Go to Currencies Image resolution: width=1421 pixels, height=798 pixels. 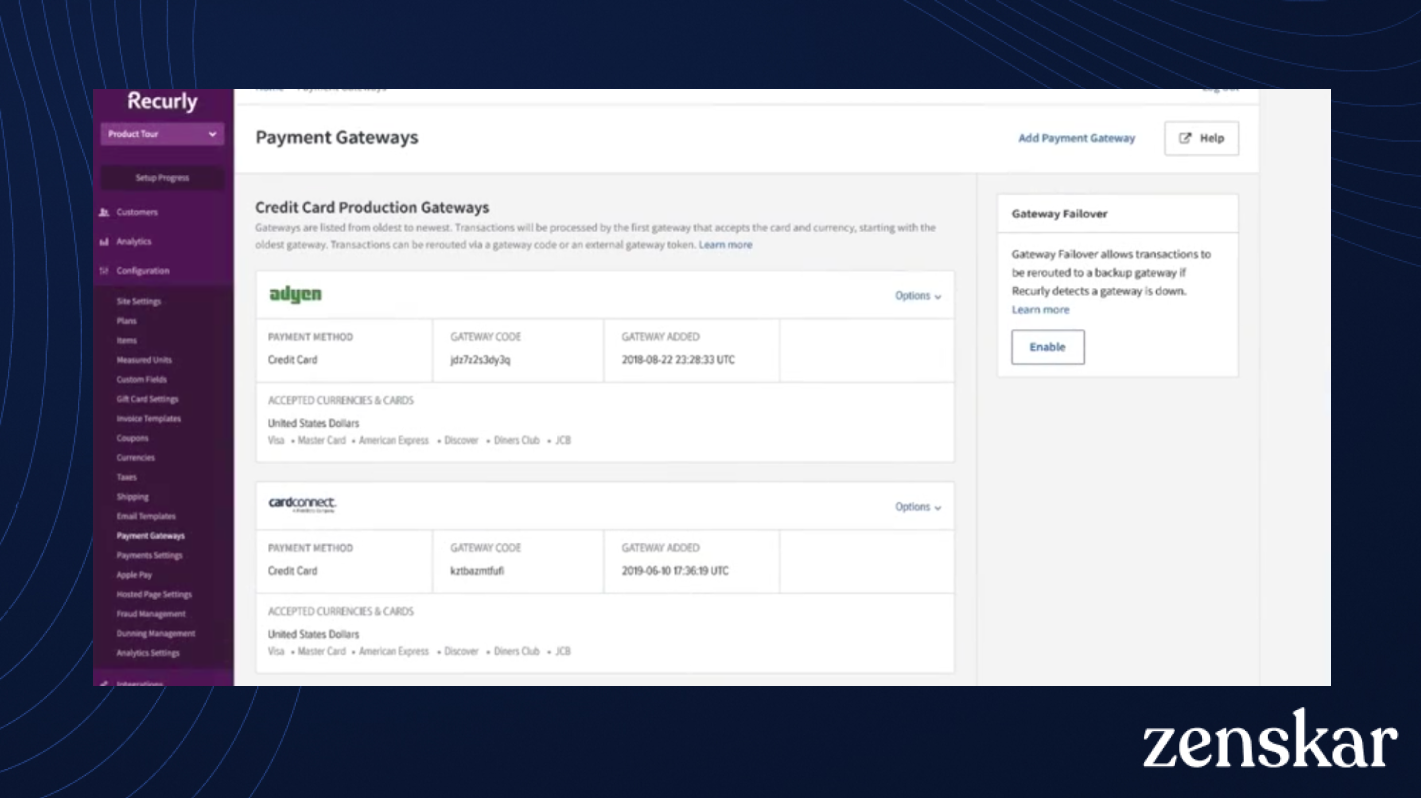(135, 458)
